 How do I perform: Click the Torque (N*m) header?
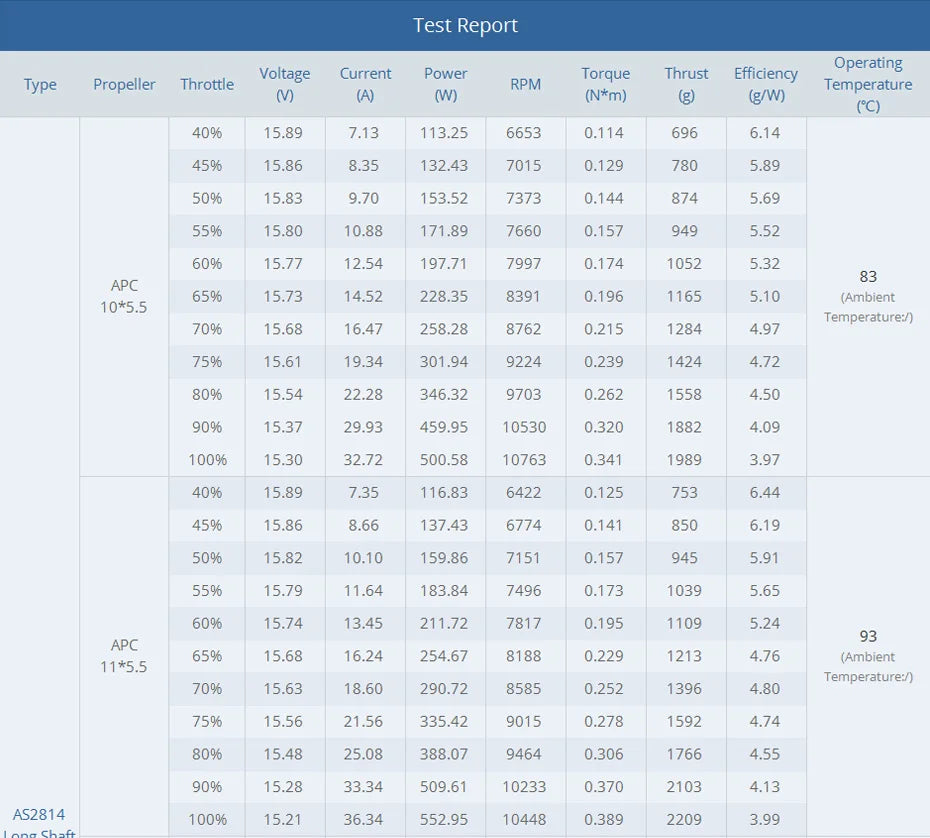pyautogui.click(x=606, y=84)
